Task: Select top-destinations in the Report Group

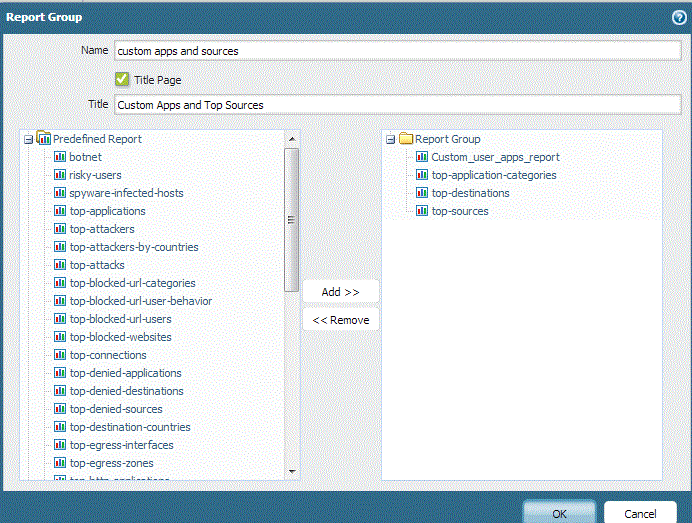Action: click(470, 193)
